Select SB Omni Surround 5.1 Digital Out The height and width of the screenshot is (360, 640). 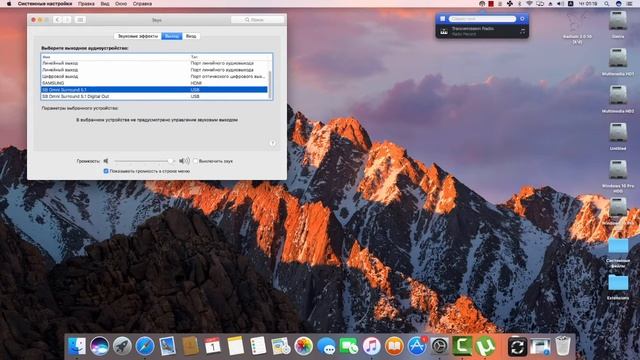[155, 96]
